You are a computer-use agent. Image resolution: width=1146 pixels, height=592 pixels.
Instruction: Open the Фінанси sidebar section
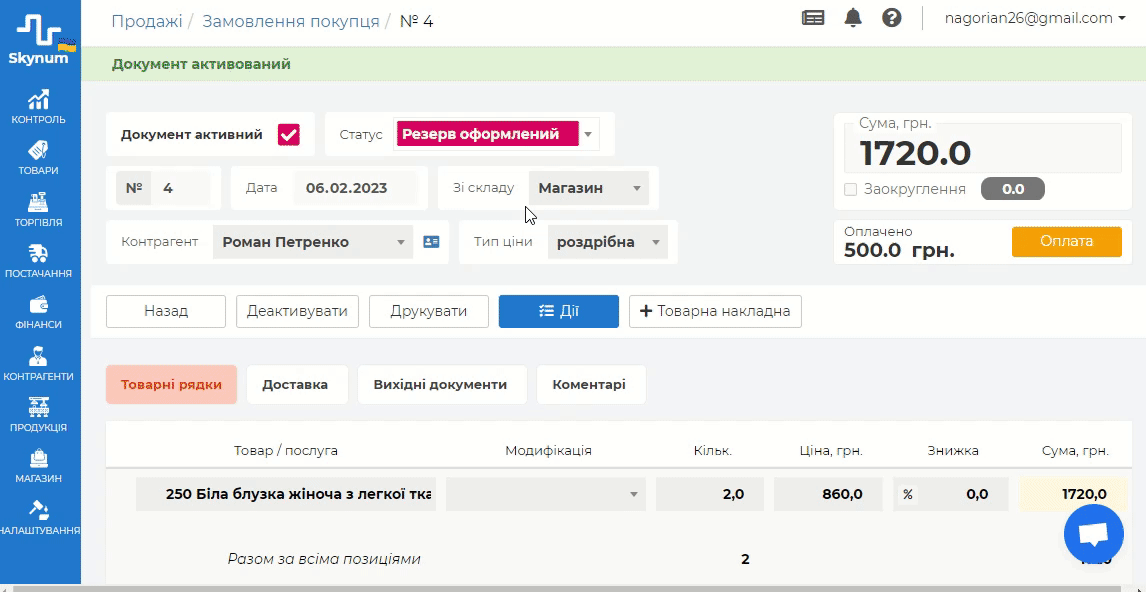pos(39,311)
